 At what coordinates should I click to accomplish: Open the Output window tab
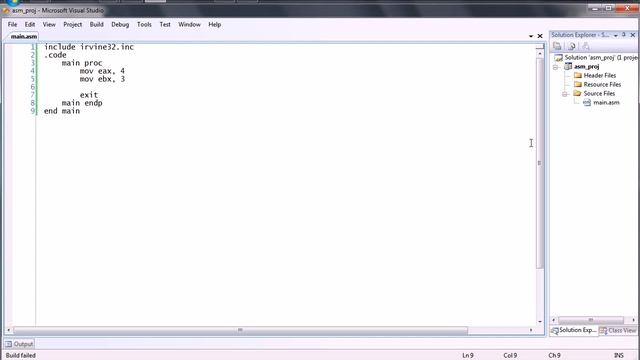(x=19, y=344)
